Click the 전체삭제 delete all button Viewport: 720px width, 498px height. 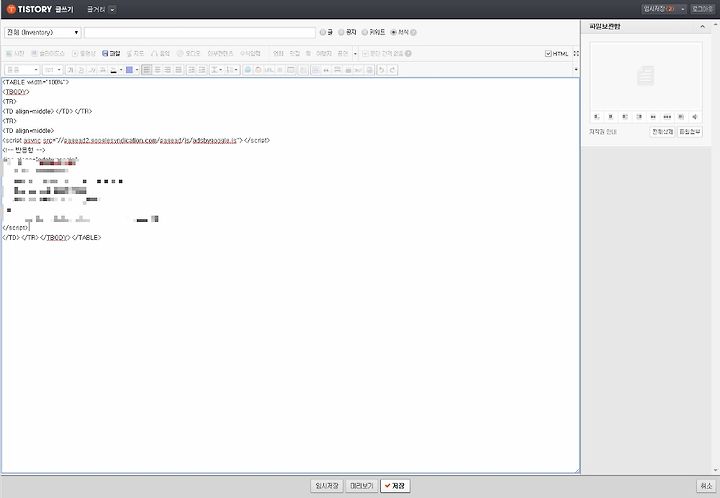point(662,132)
